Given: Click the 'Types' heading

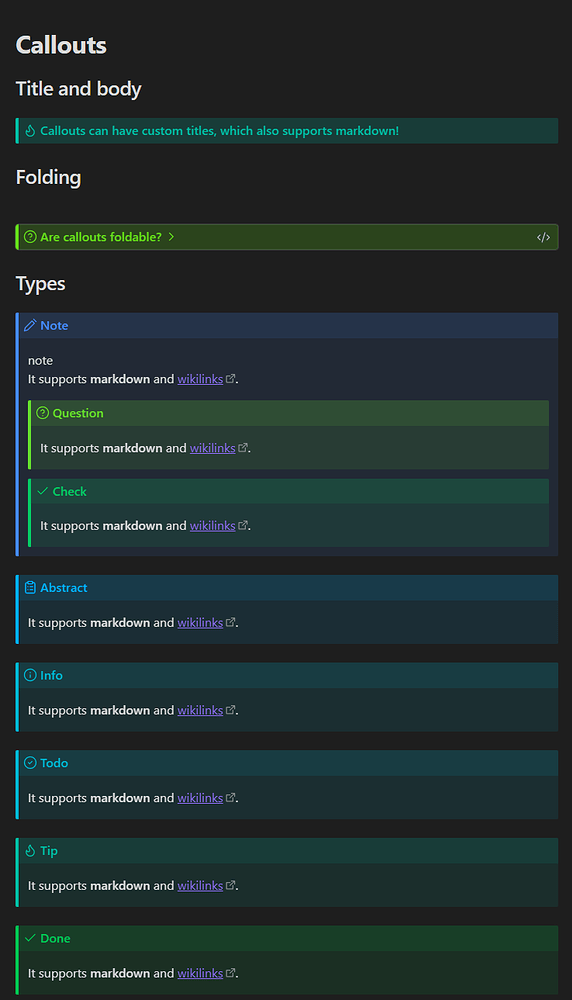Looking at the screenshot, I should (x=40, y=283).
